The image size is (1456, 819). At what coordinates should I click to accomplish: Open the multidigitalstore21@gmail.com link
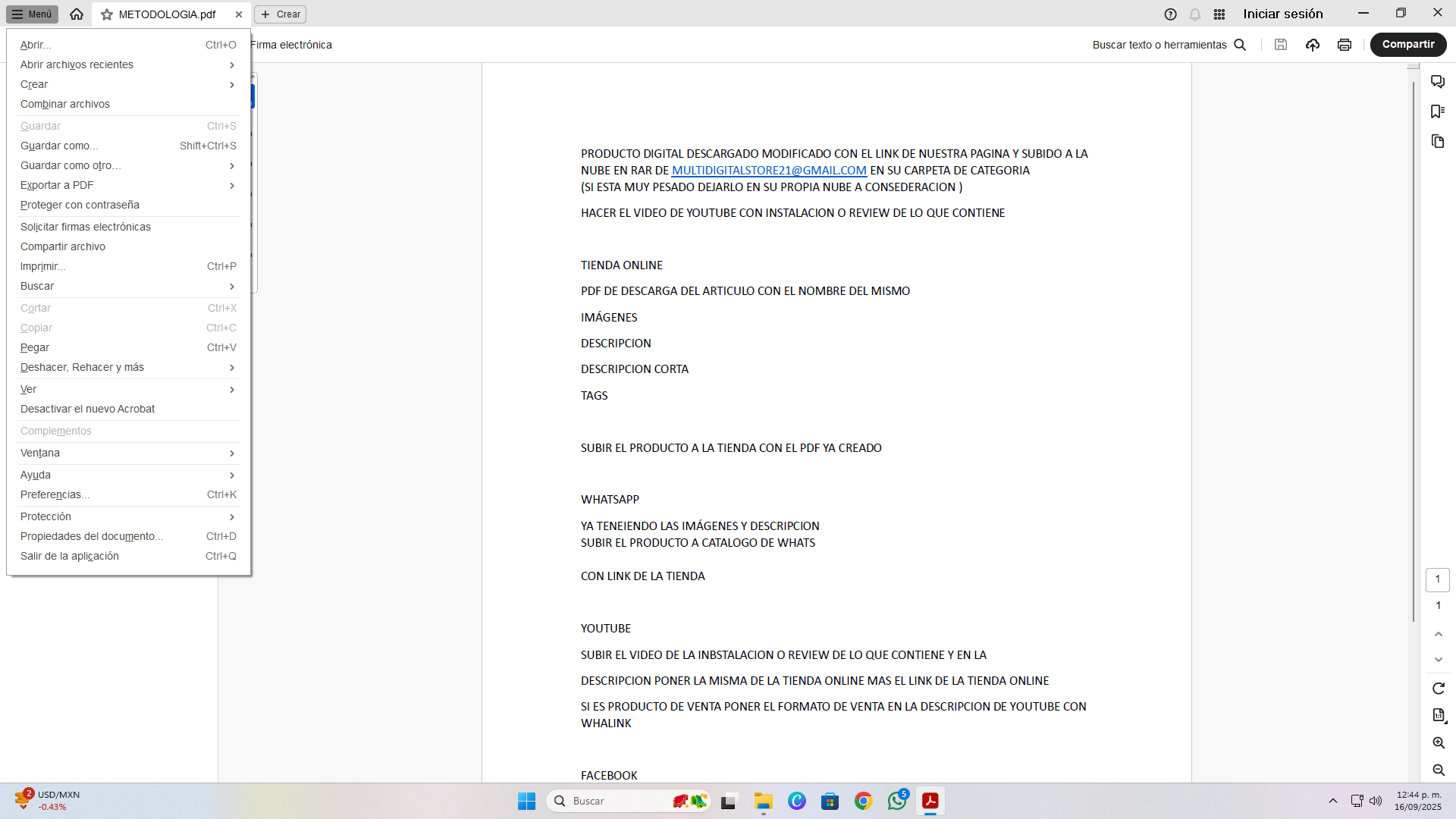pos(769,171)
